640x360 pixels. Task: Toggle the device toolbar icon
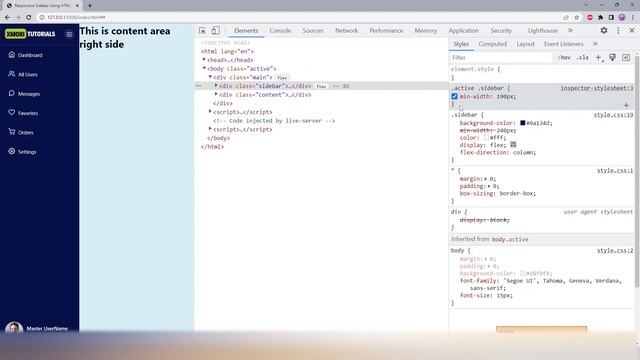216,31
